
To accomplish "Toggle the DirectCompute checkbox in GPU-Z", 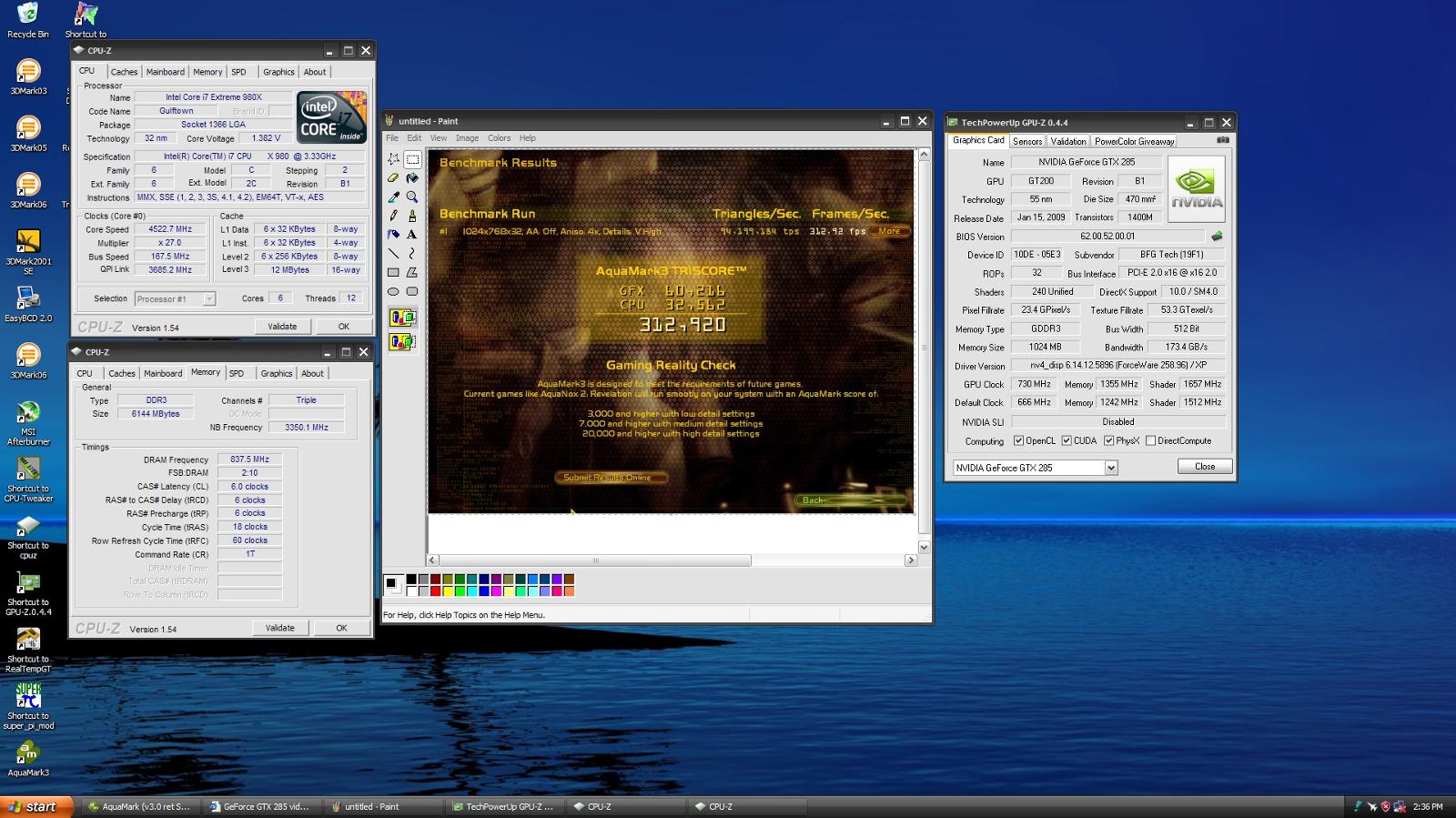I will click(1150, 440).
